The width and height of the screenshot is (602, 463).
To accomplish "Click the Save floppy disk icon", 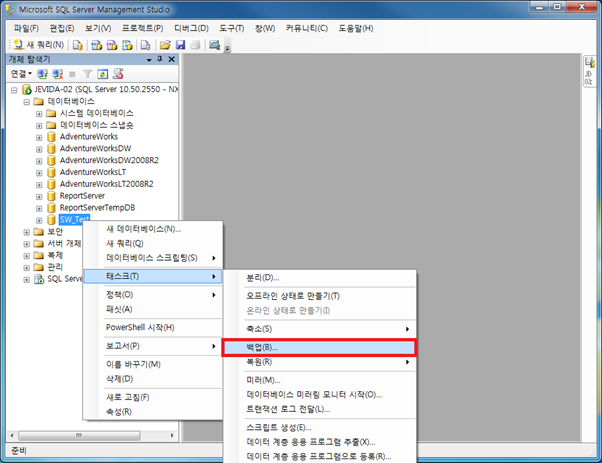I will click(x=180, y=45).
